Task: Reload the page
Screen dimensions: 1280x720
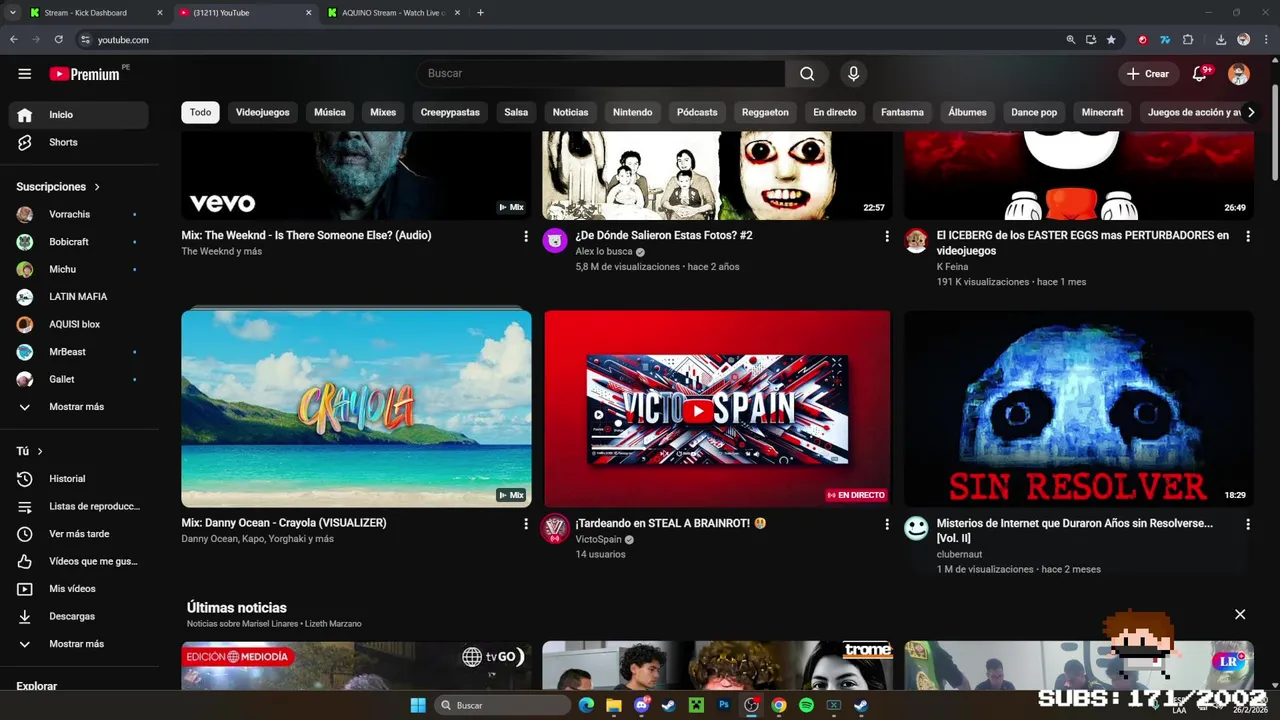Action: point(59,40)
